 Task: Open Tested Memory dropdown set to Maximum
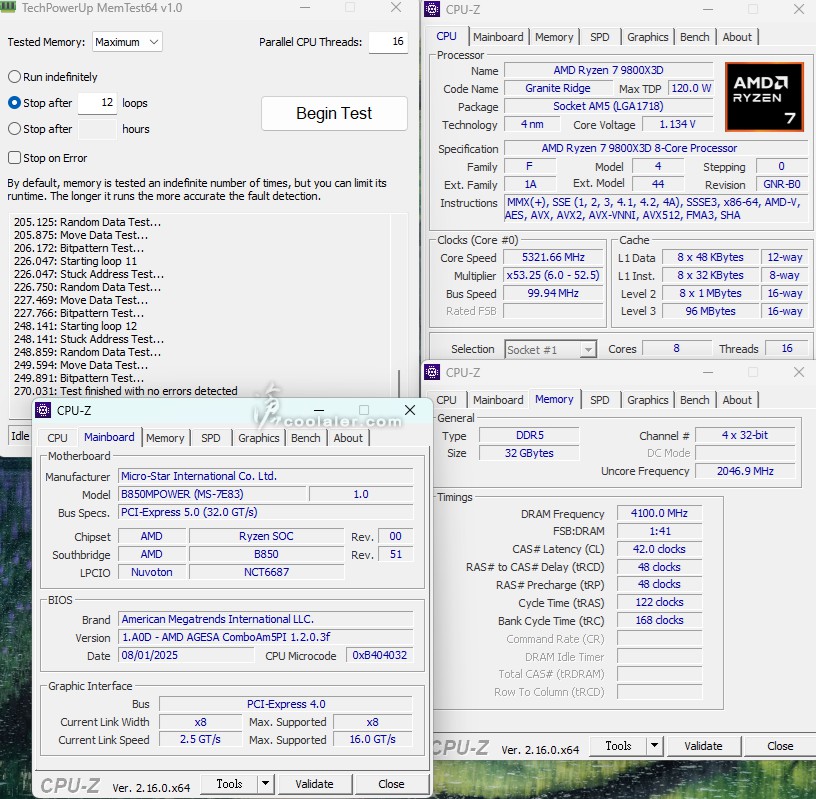click(127, 42)
